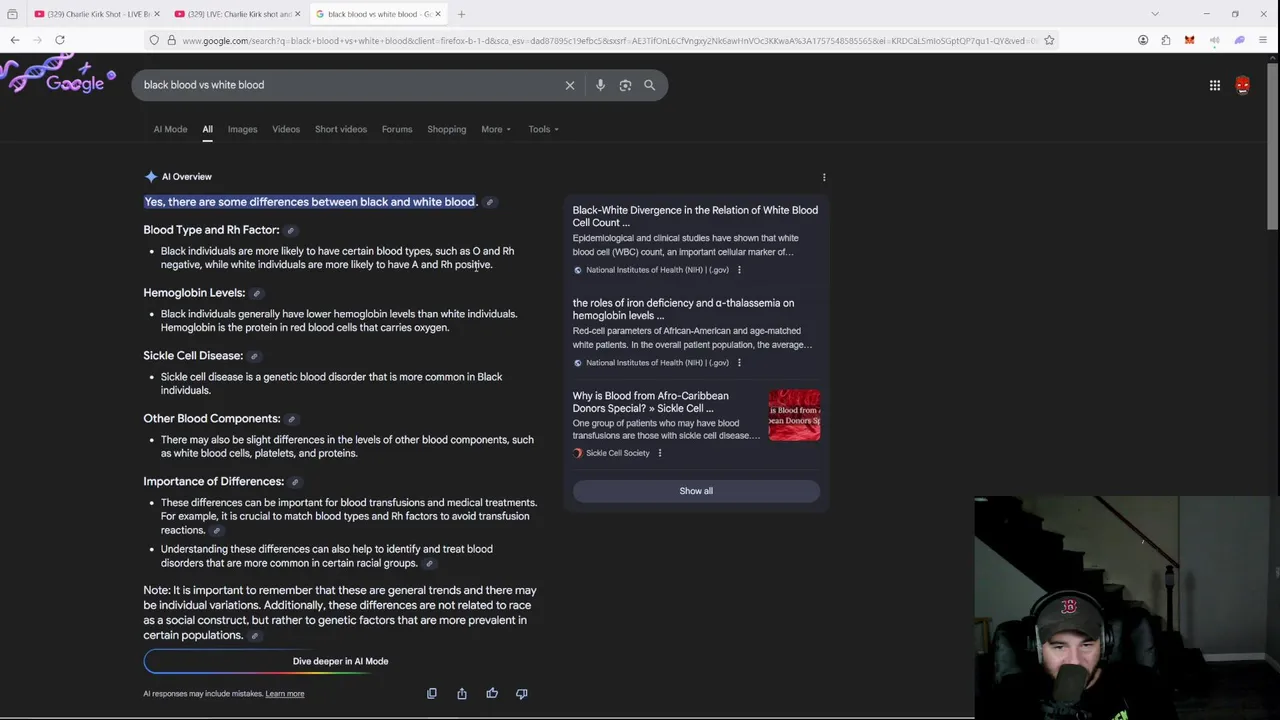Click 'Show all' sources button
Image resolution: width=1280 pixels, height=720 pixels.
pos(696,491)
